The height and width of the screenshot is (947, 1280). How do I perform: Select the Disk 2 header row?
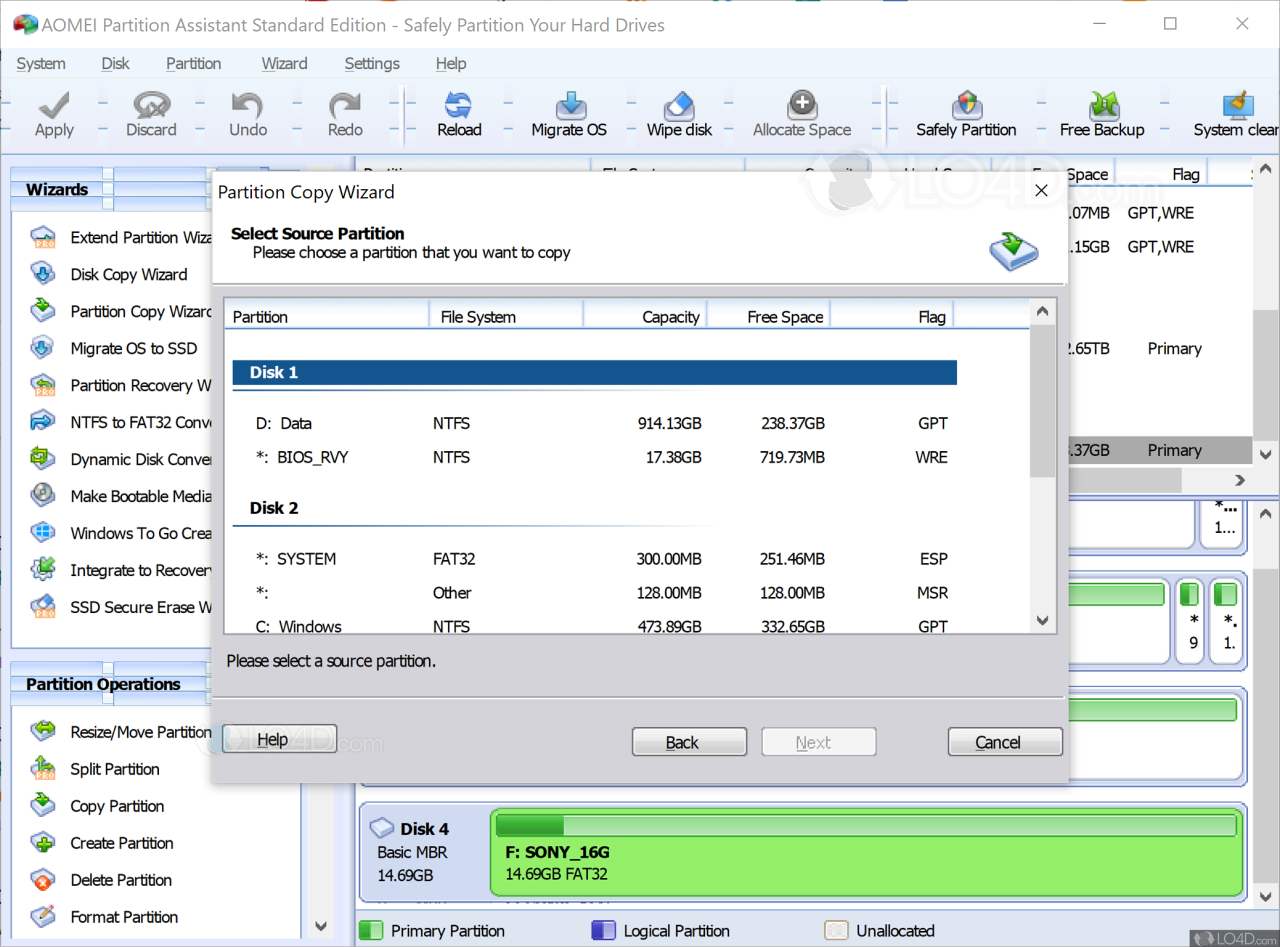(x=595, y=508)
